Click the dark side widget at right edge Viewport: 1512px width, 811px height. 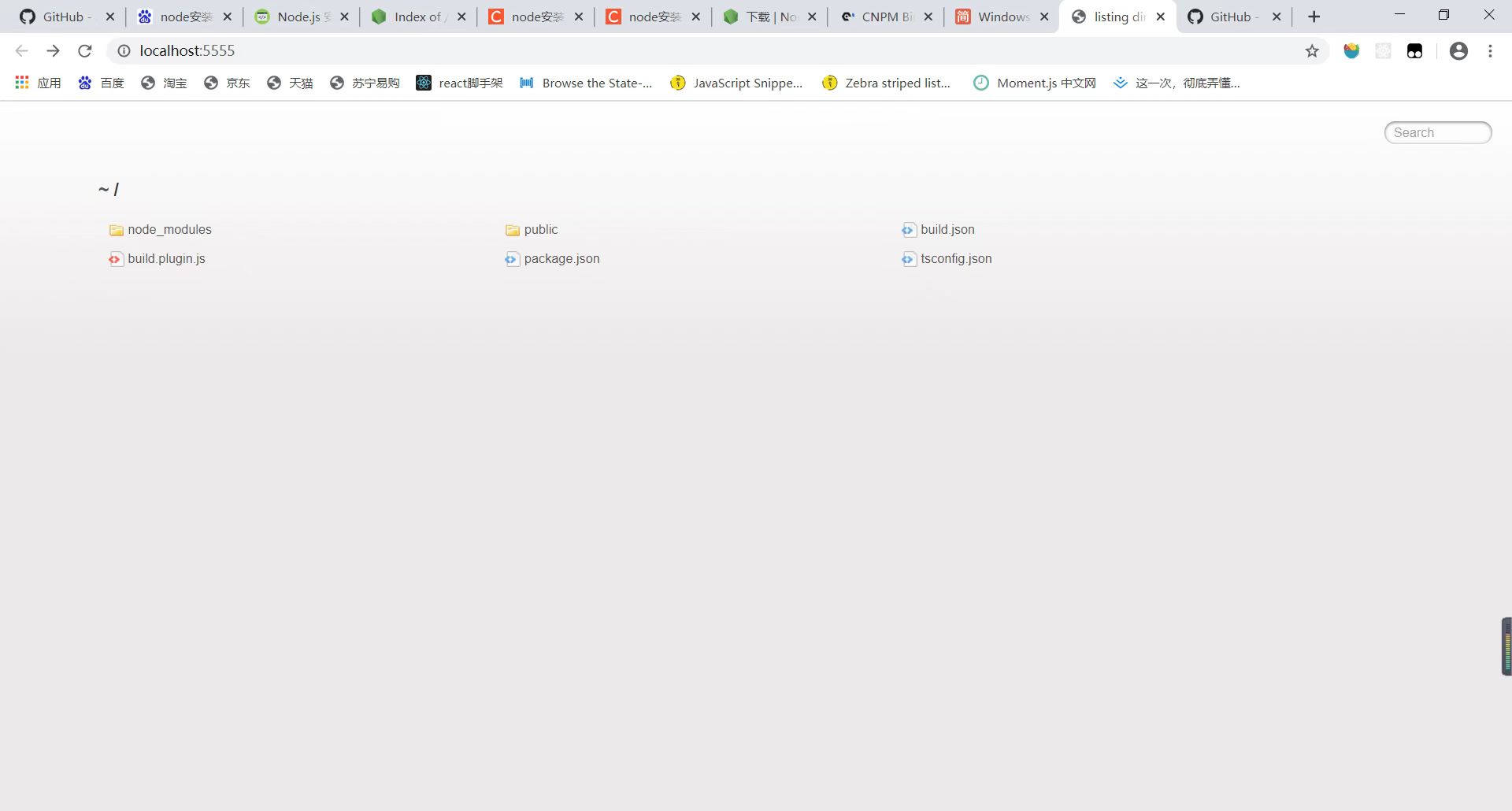point(1506,646)
